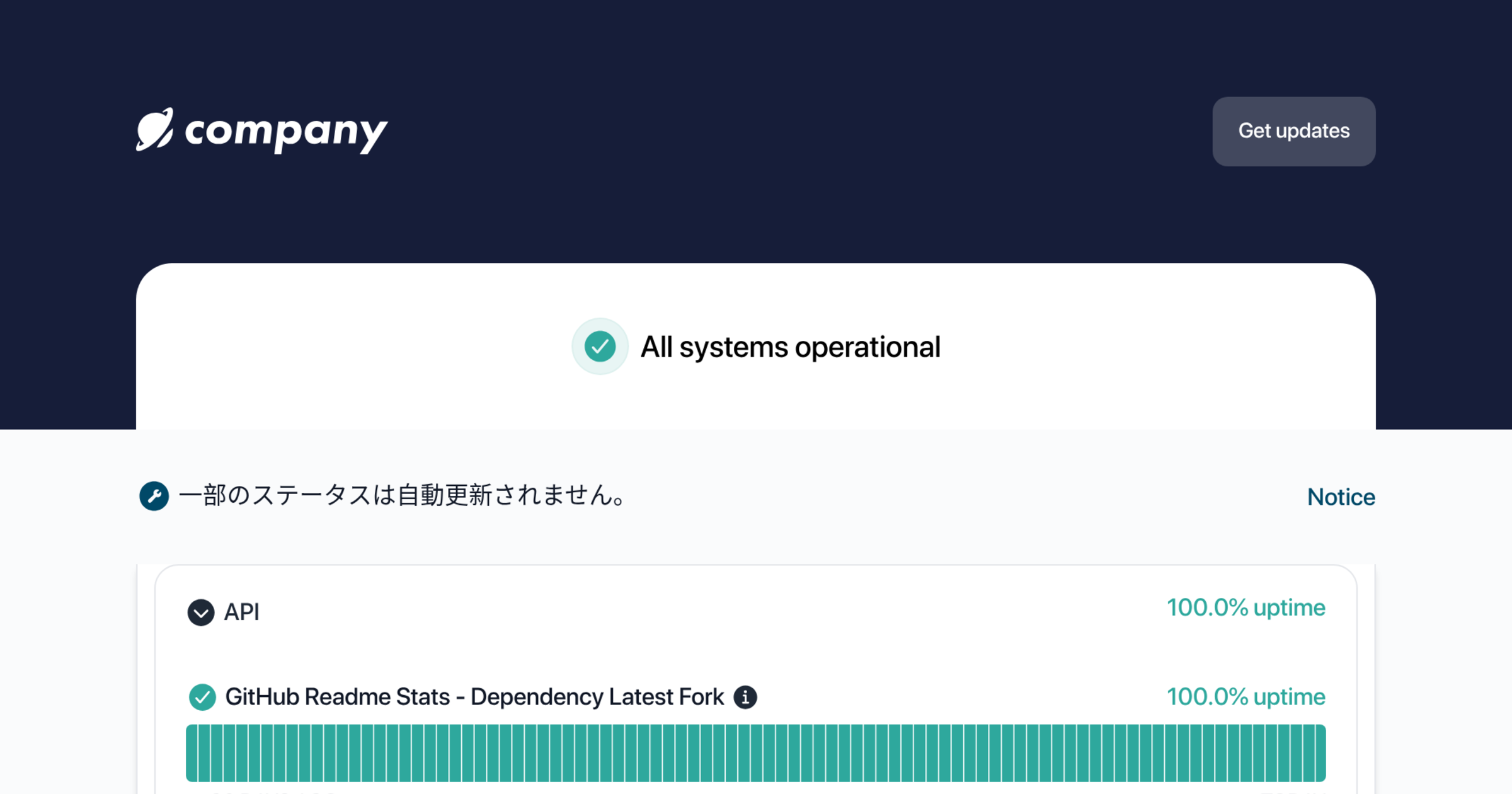Collapse the API group chevron

[201, 613]
